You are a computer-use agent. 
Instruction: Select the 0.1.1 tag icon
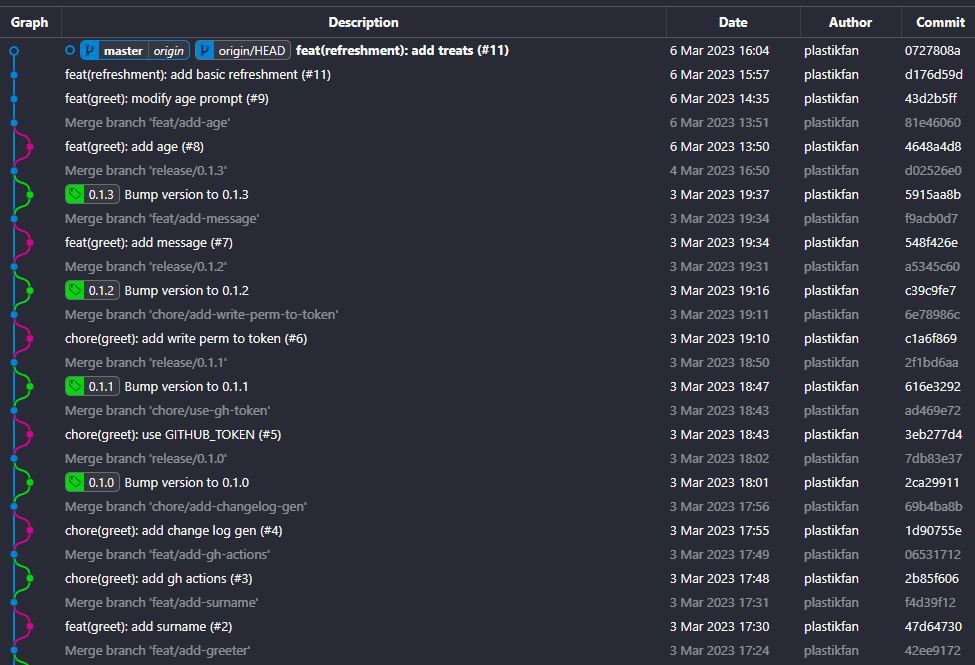pyautogui.click(x=75, y=386)
